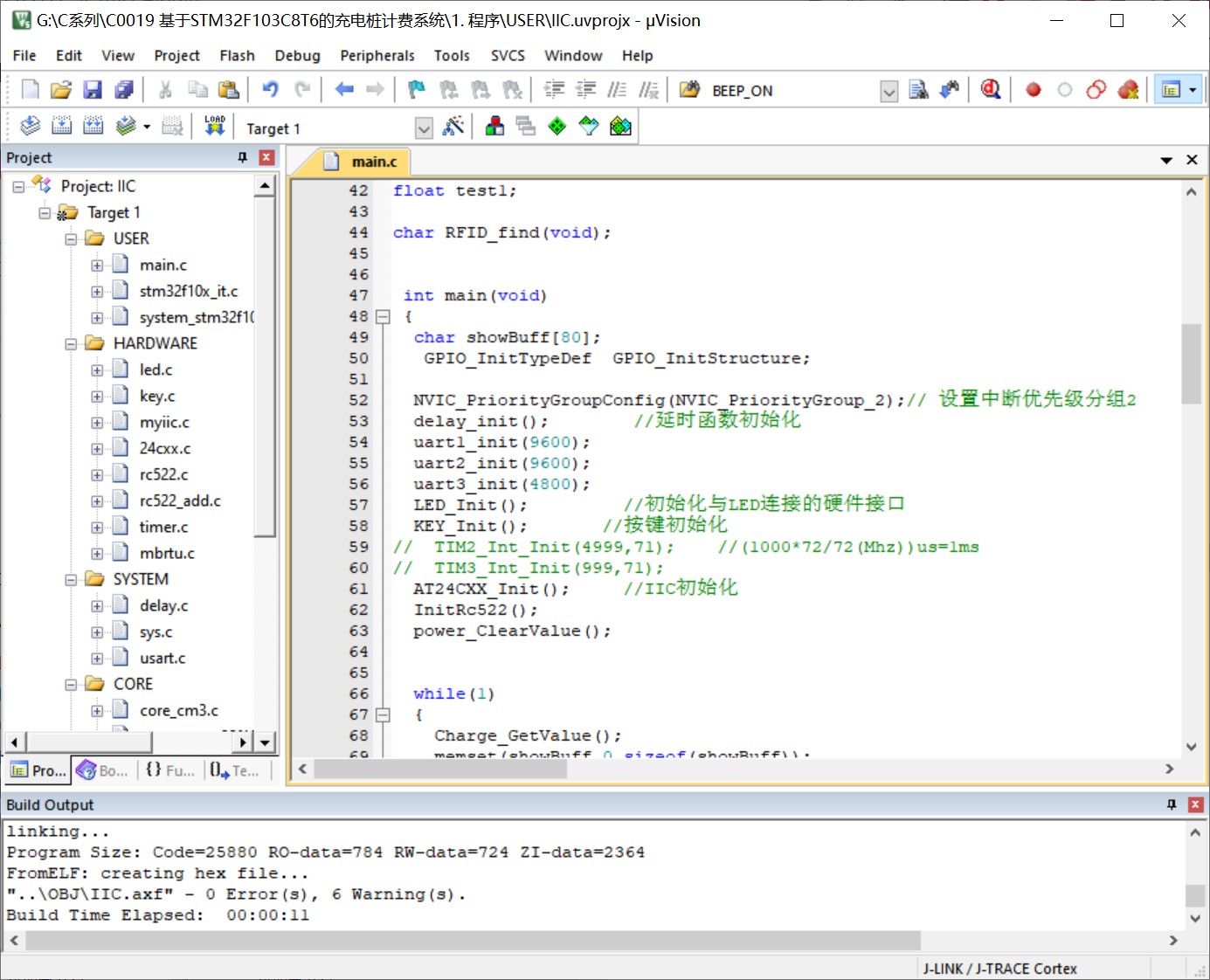Image resolution: width=1210 pixels, height=980 pixels.
Task: Navigate backwards with blue arrow
Action: 344,89
